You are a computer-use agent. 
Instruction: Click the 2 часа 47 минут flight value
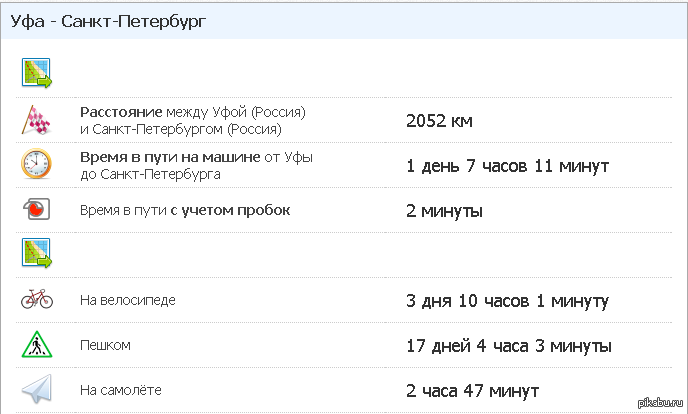pyautogui.click(x=473, y=391)
